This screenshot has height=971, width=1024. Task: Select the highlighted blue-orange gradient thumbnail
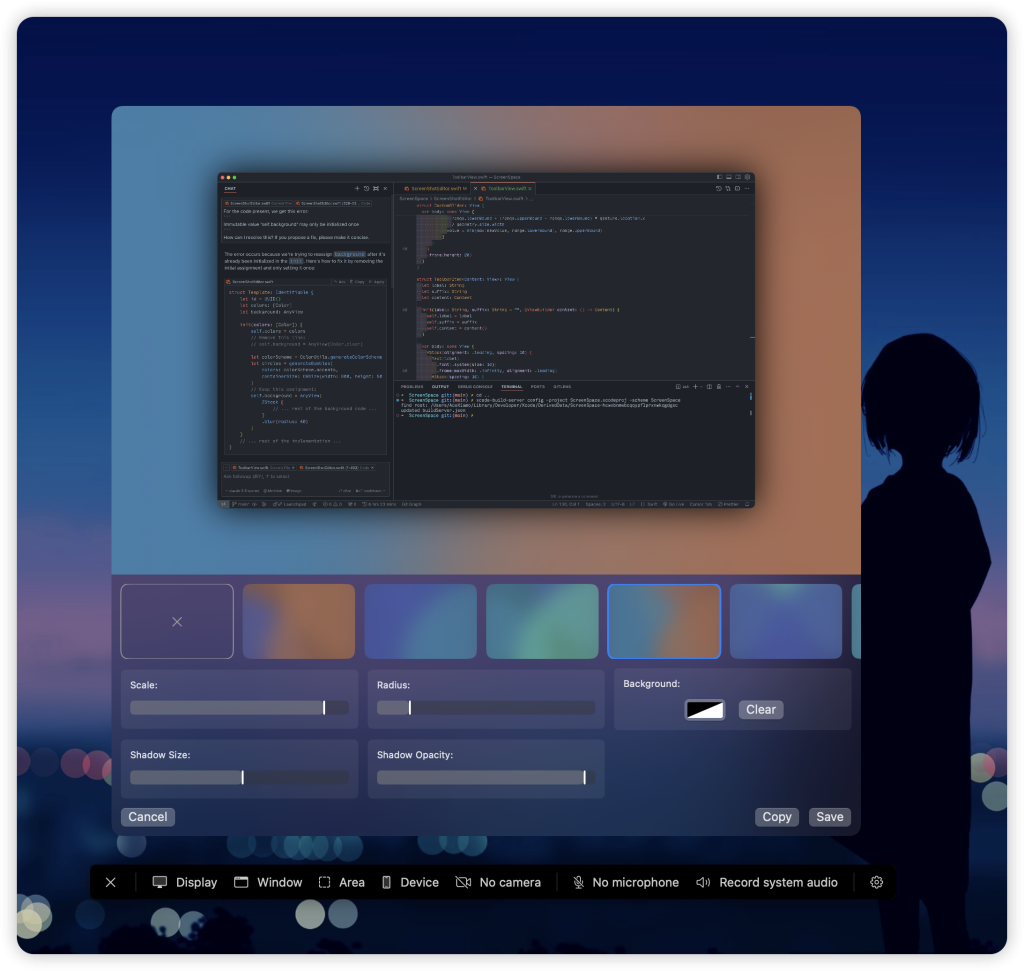664,621
